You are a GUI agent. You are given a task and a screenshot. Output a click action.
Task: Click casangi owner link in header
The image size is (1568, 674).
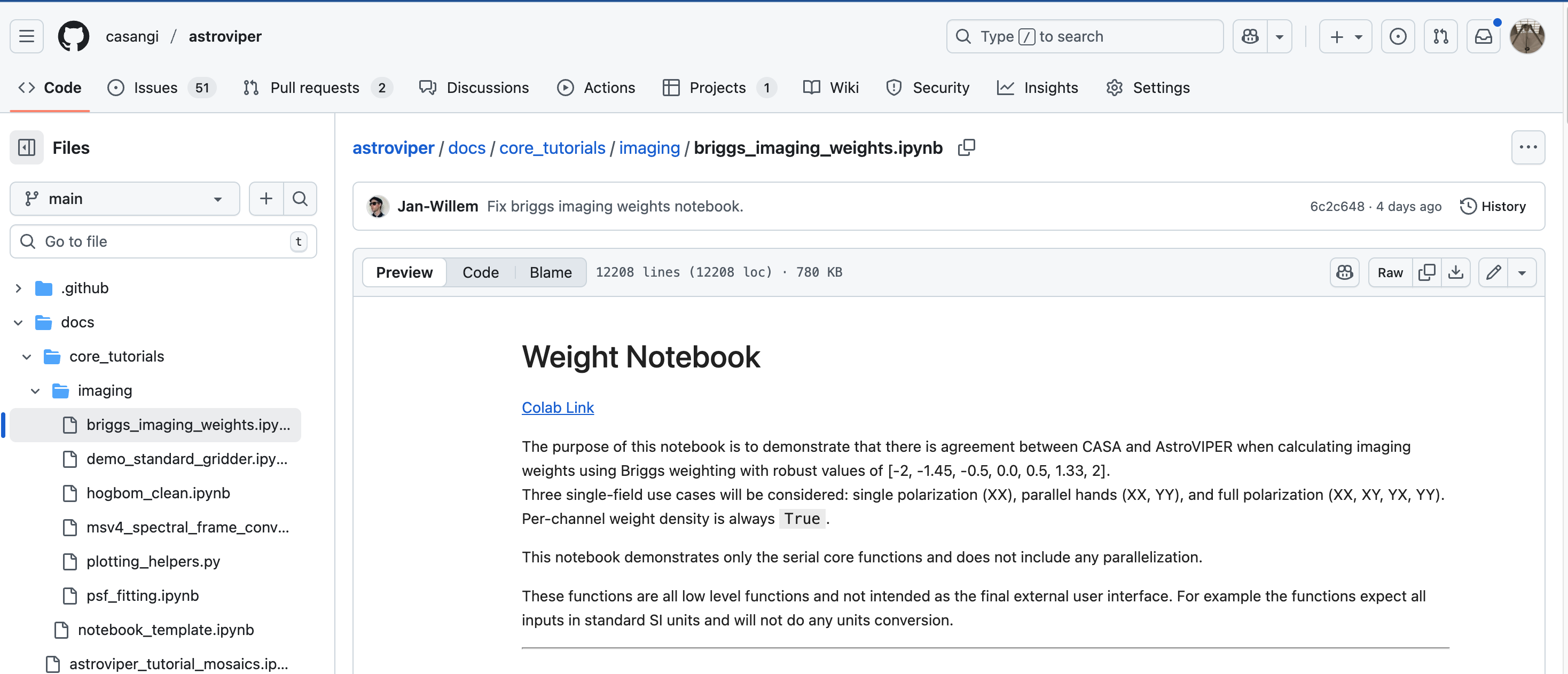[132, 36]
